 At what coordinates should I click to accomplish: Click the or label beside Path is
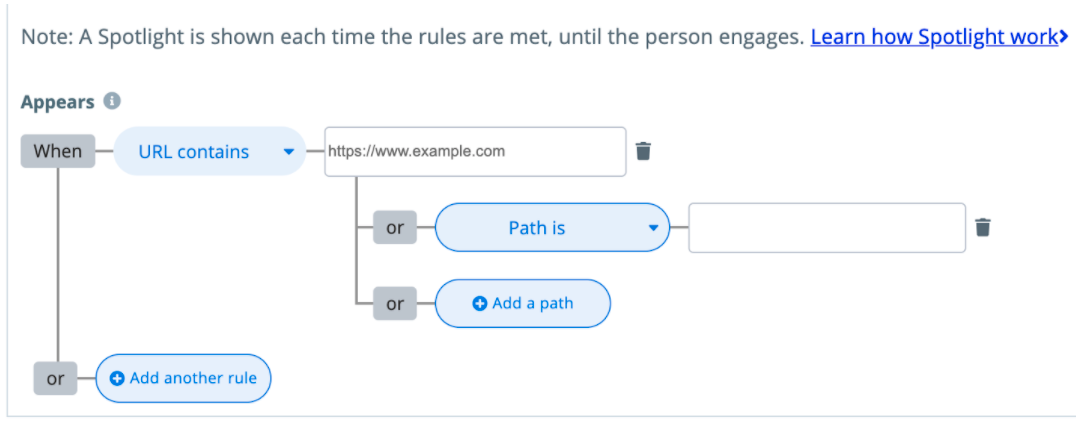coord(395,227)
